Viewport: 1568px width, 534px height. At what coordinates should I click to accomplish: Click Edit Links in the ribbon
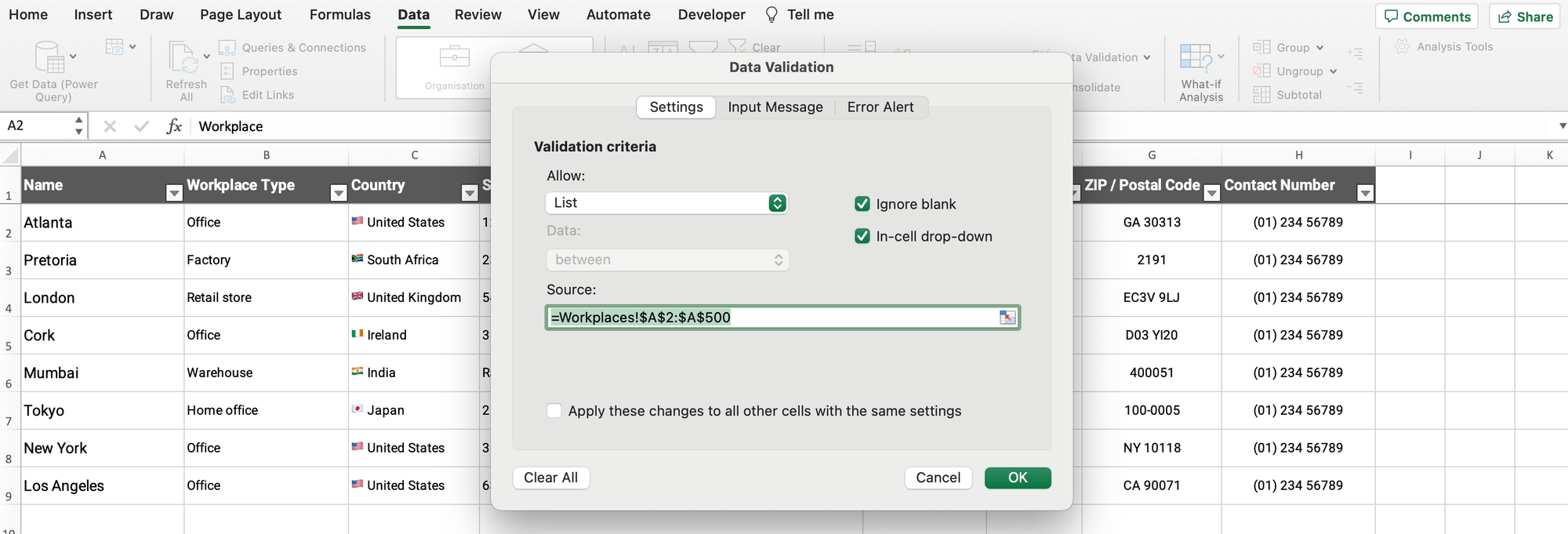point(257,95)
